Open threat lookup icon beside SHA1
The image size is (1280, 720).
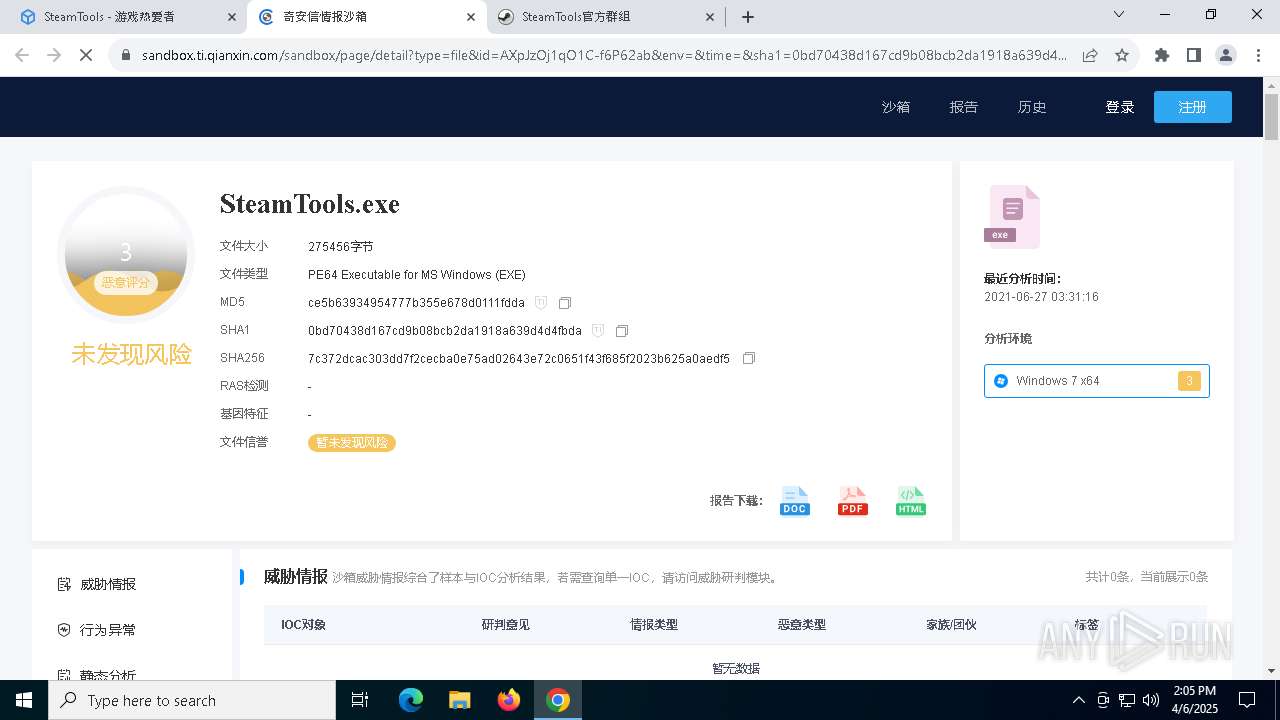tap(598, 331)
